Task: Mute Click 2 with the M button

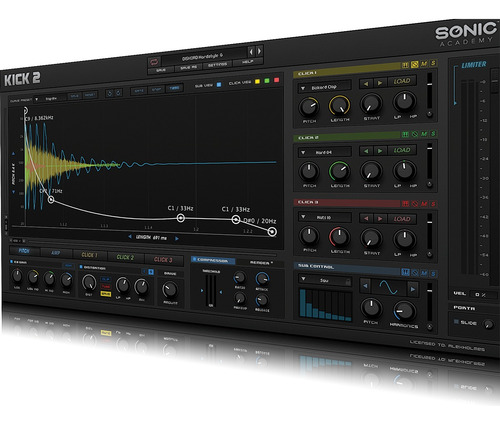Action: [424, 134]
